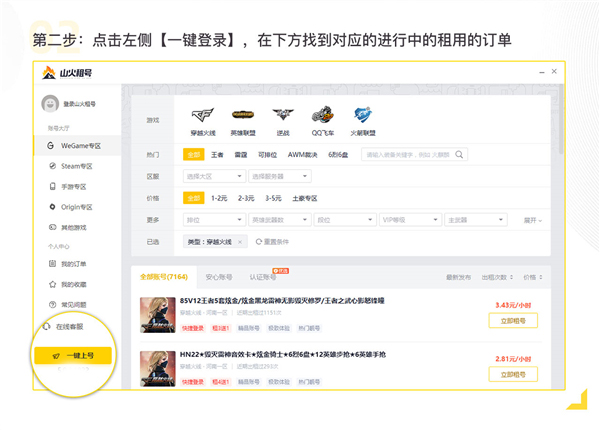The height and width of the screenshot is (430, 600).
Task: Click the yellow 一键上号 button
Action: pos(73,355)
